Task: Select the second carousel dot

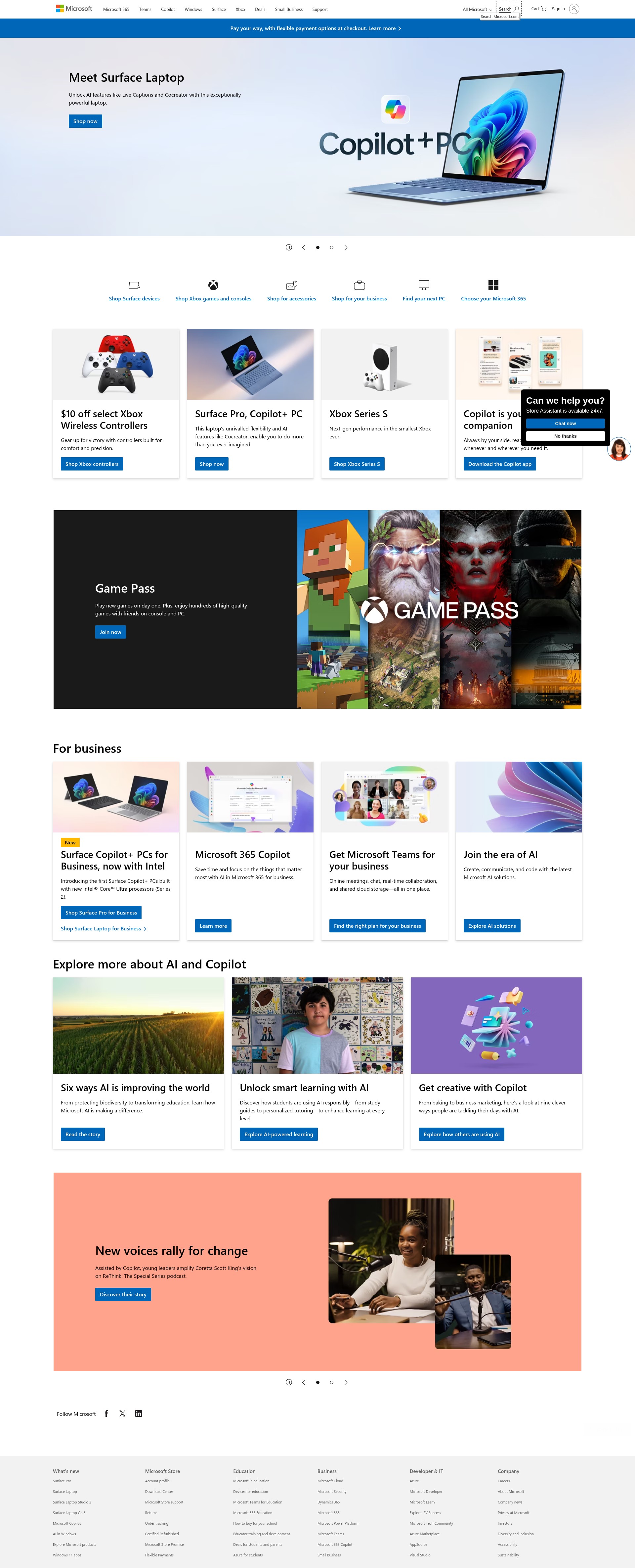Action: [331, 247]
